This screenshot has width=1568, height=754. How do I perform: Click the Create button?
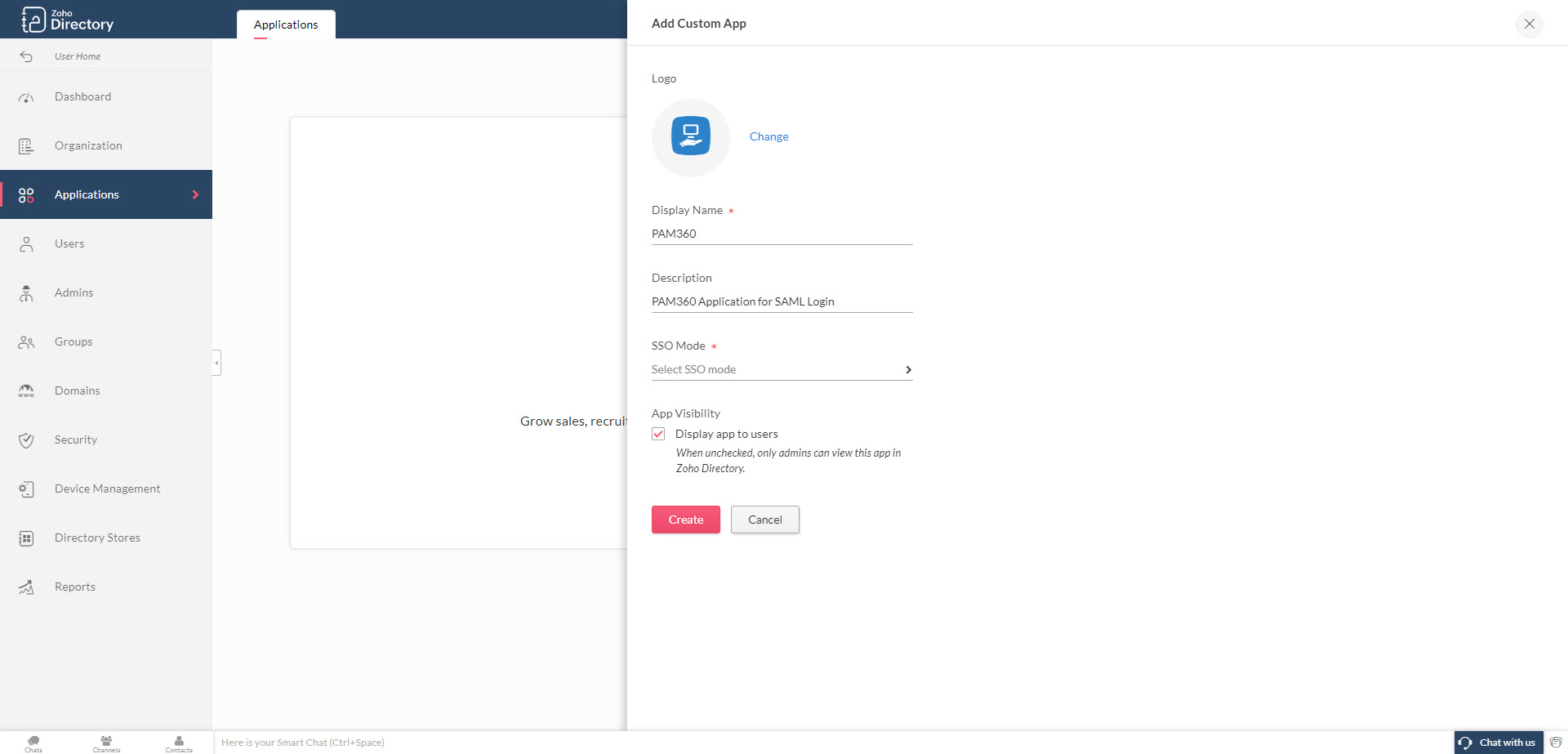(686, 520)
